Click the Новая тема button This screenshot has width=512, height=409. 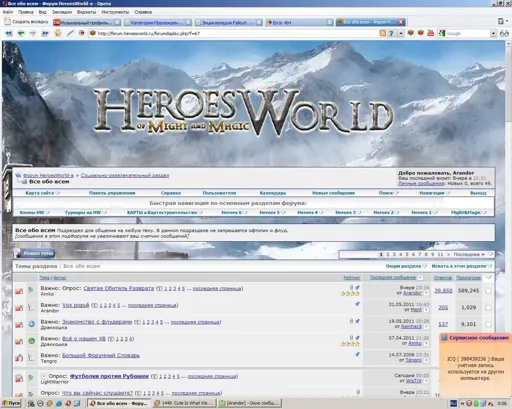pyautogui.click(x=35, y=253)
